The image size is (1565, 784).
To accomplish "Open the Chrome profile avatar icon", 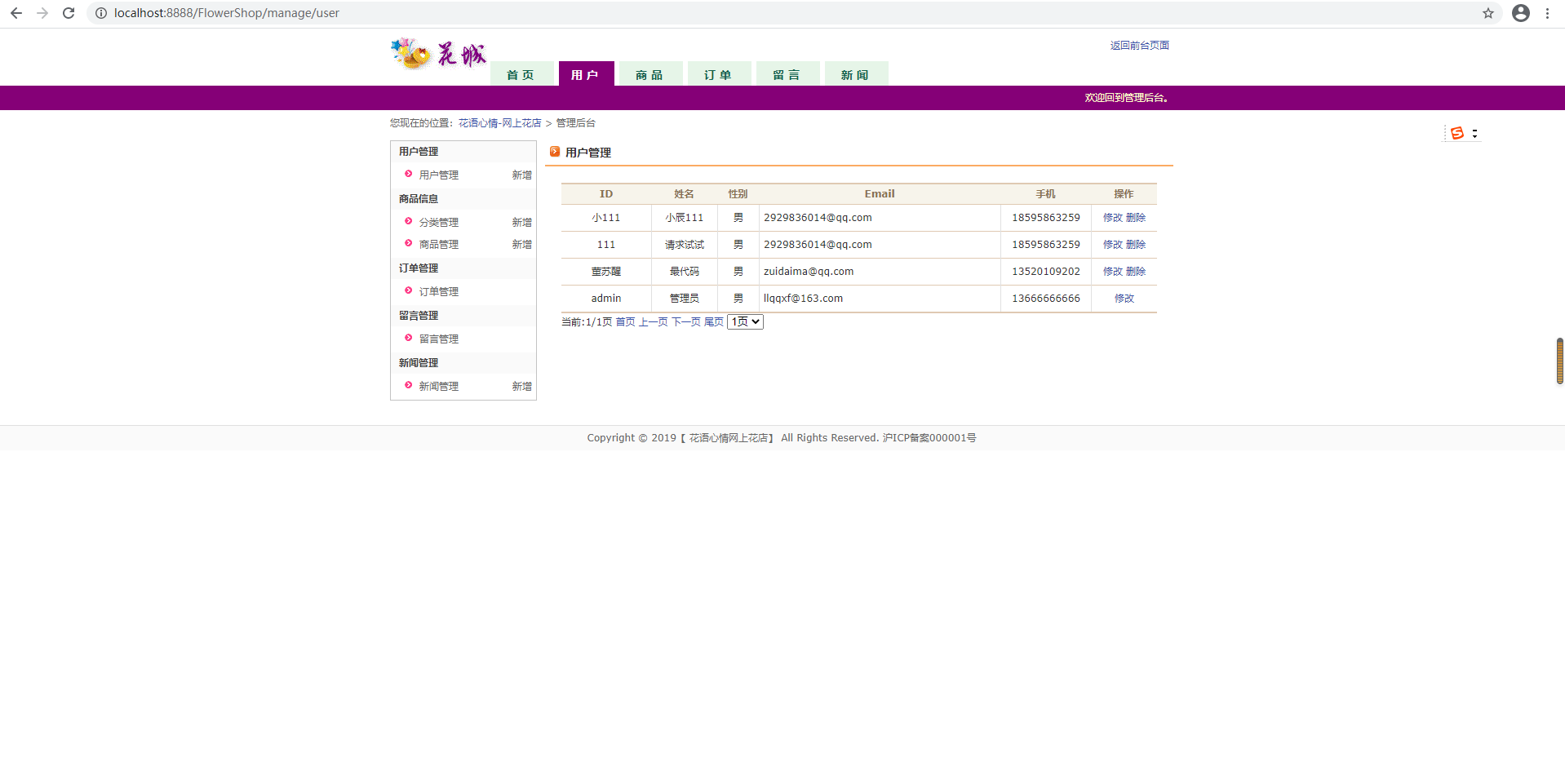I will tap(1521, 13).
